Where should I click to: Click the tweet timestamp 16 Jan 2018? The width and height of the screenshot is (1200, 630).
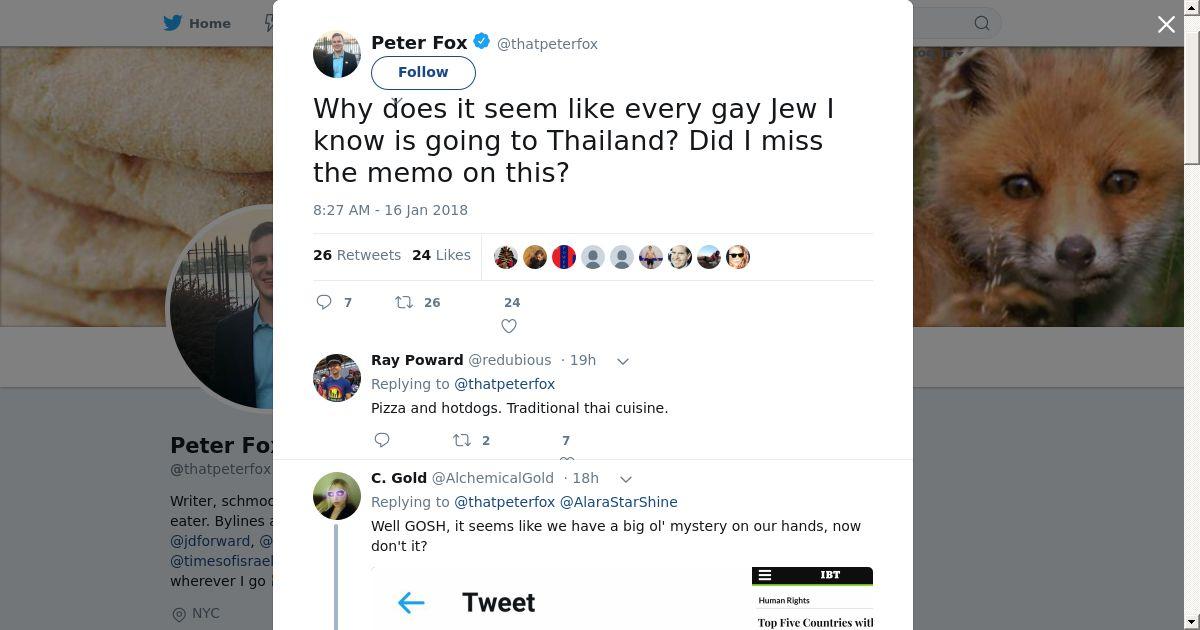[x=390, y=210]
